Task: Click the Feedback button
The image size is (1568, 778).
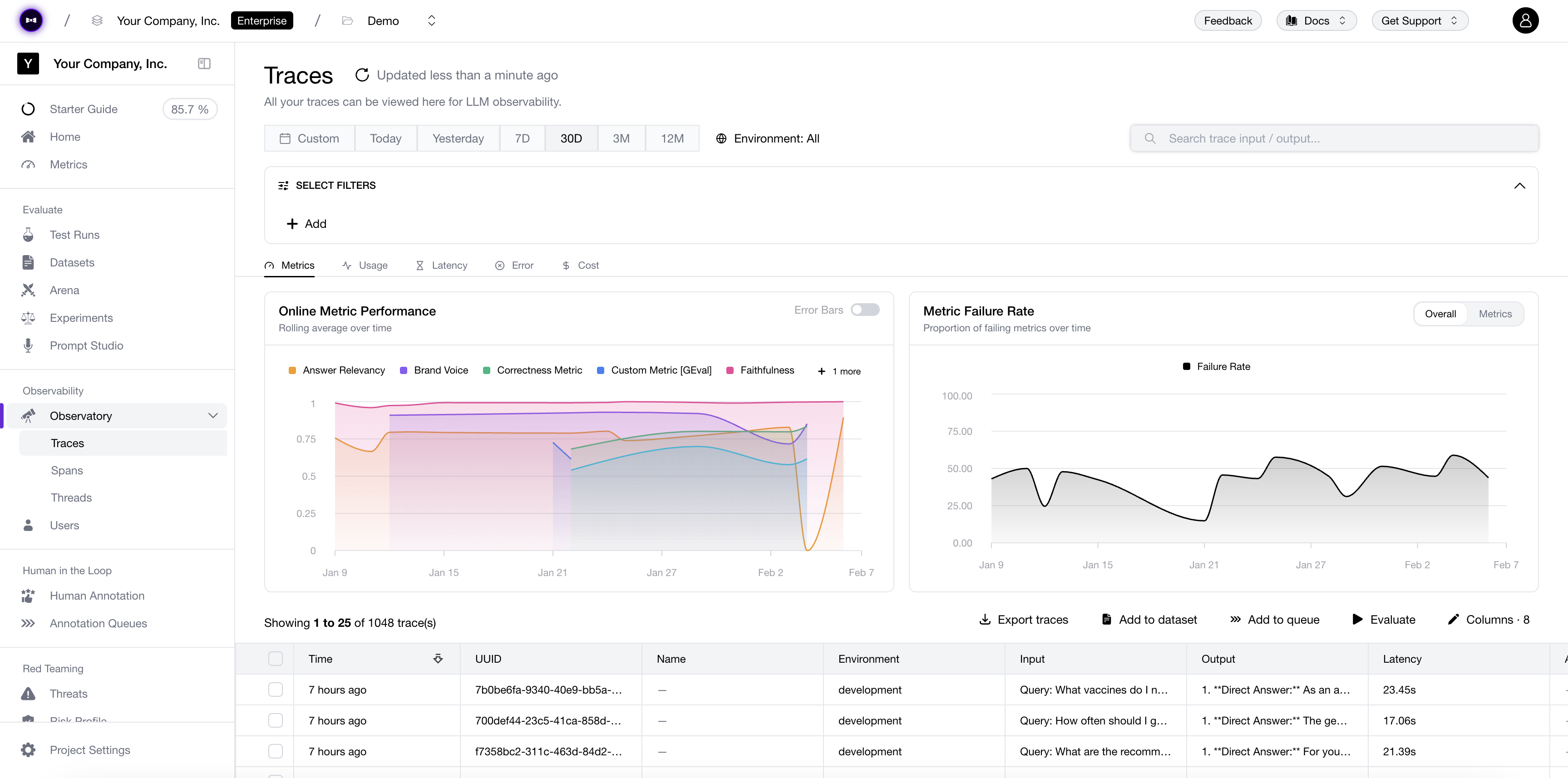Action: 1227,21
